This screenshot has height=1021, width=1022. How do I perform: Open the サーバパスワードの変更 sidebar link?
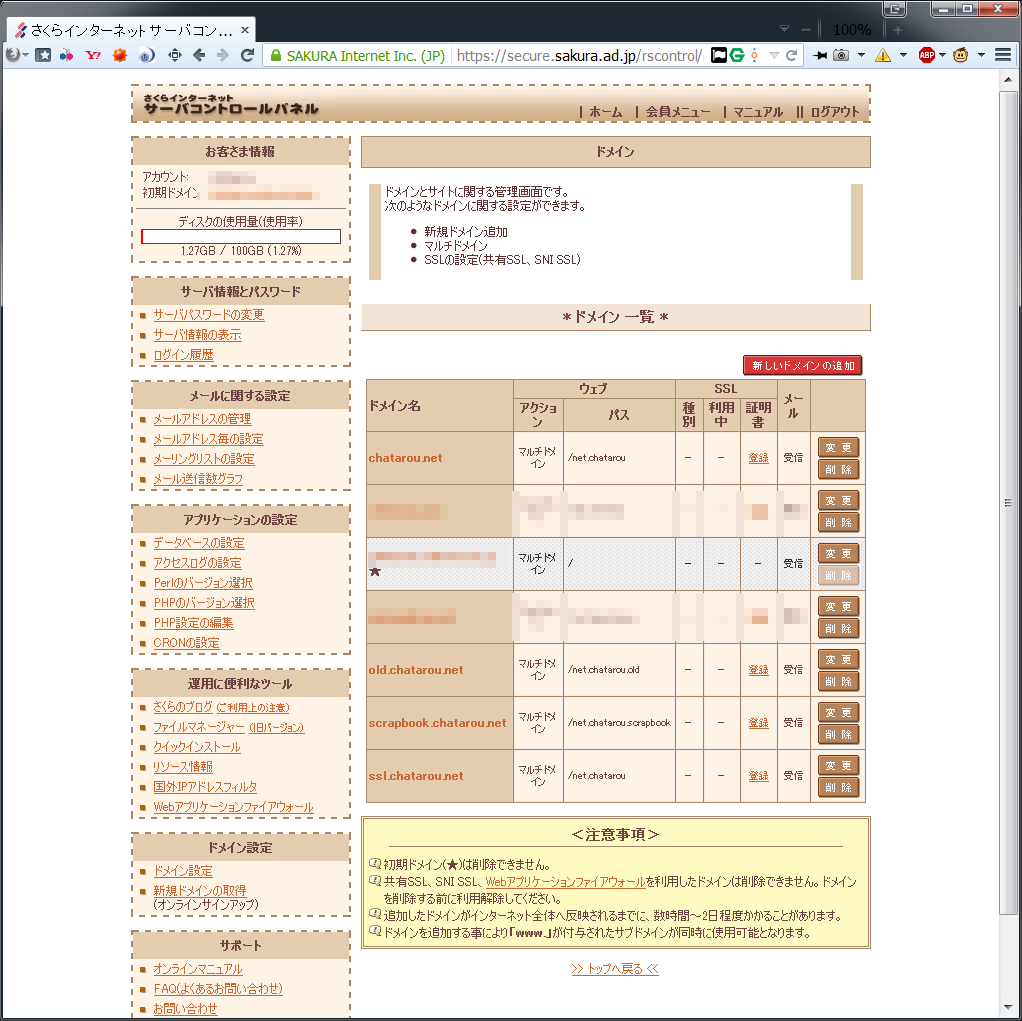pos(209,315)
